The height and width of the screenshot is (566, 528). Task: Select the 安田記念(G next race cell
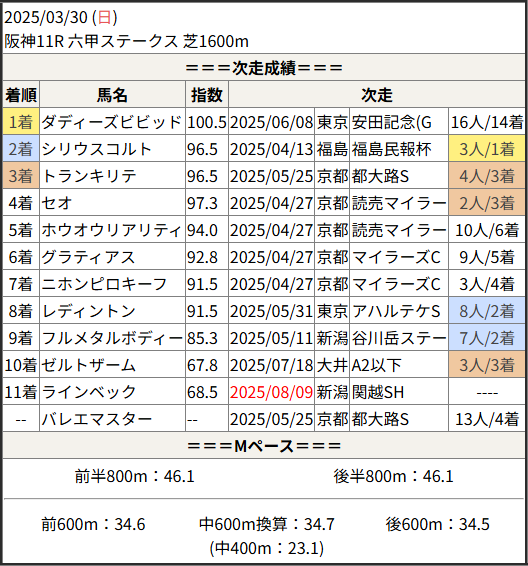399,122
